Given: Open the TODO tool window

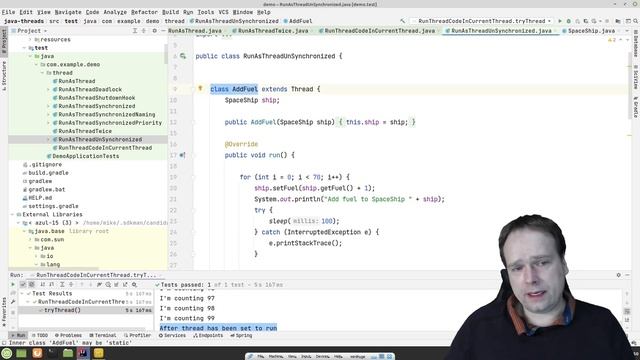Looking at the screenshot, I should coord(40,335).
